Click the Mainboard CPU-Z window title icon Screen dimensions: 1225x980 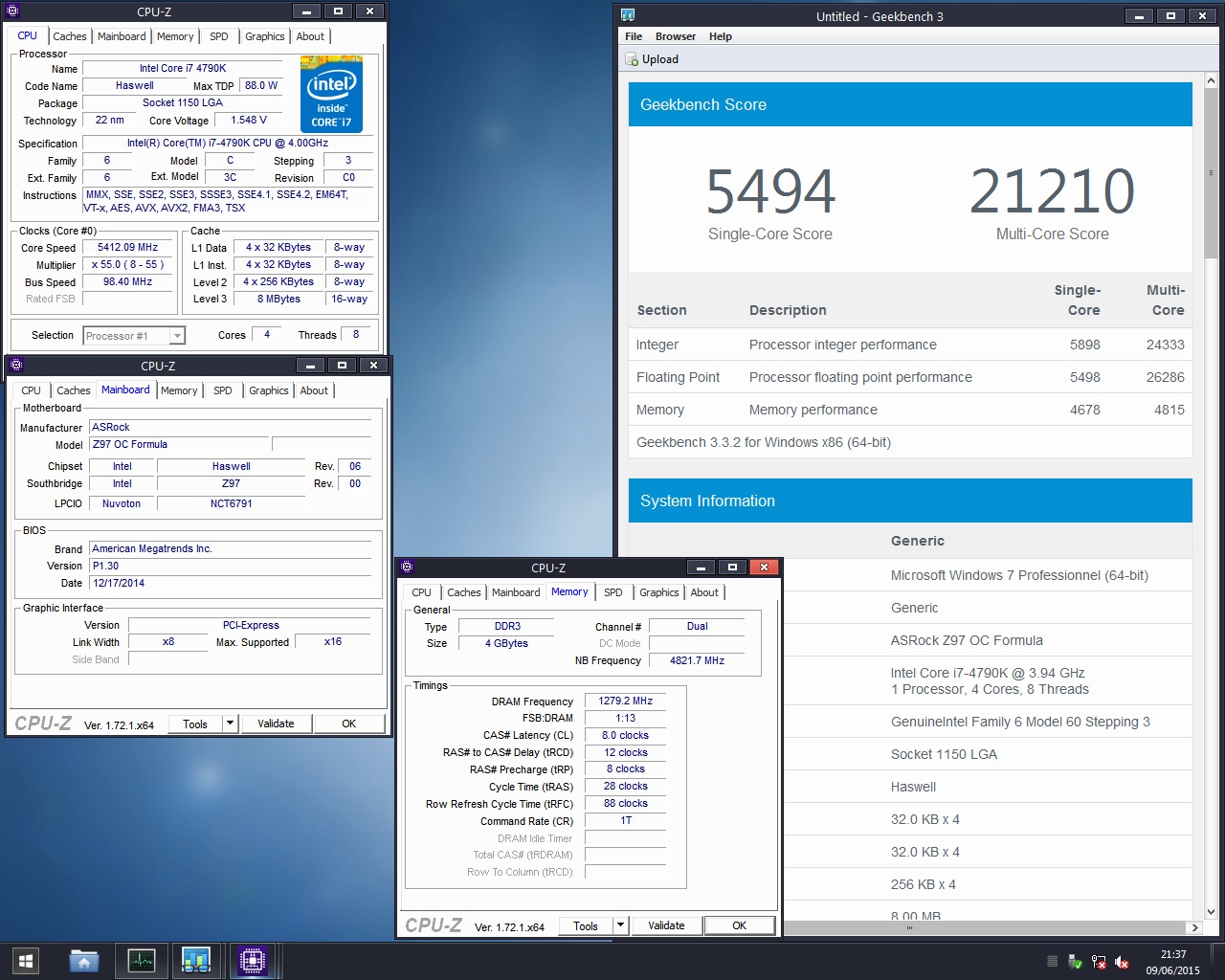point(16,365)
